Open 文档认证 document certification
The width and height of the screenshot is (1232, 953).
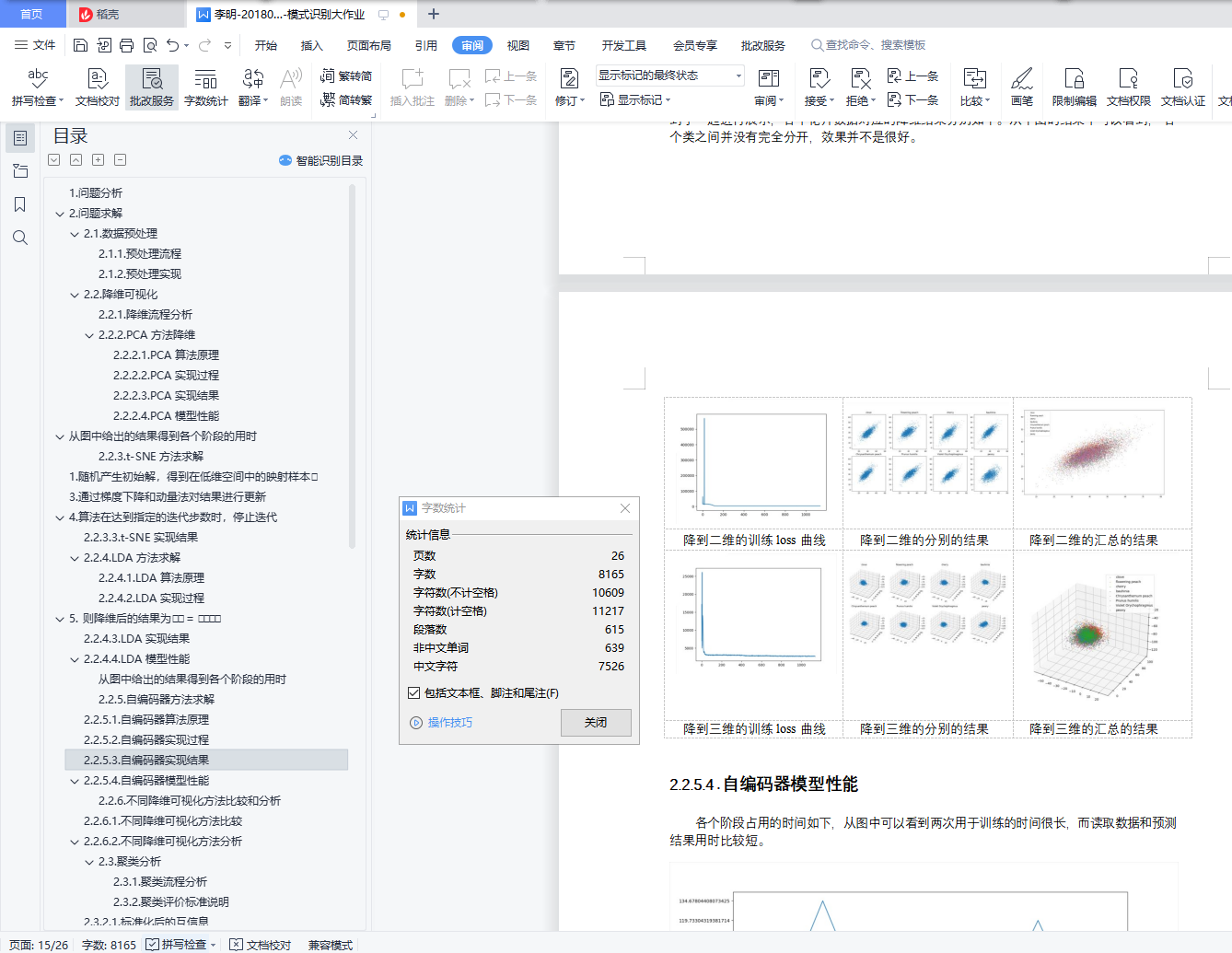(x=1183, y=87)
